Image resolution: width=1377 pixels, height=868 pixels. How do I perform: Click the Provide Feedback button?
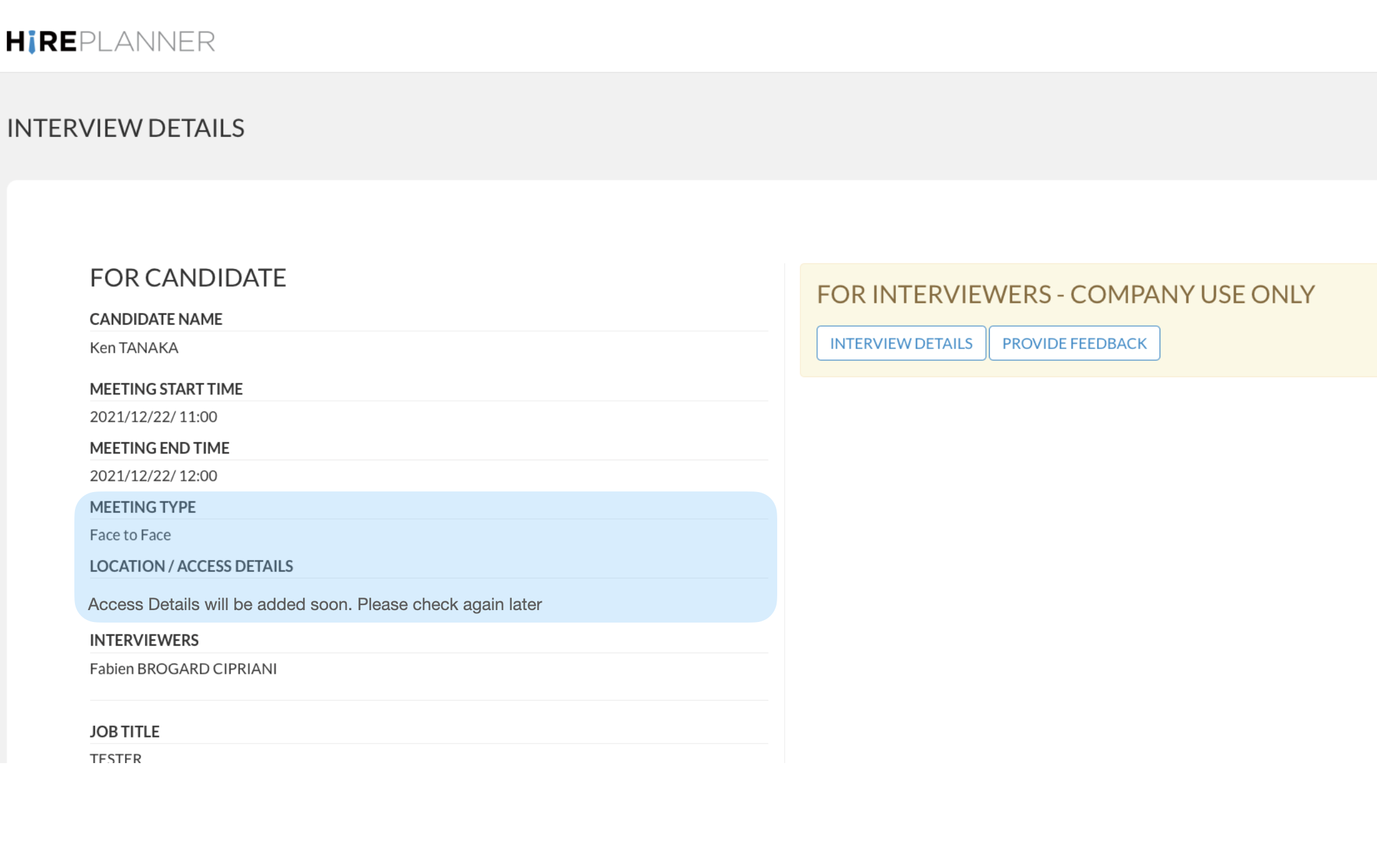tap(1073, 343)
